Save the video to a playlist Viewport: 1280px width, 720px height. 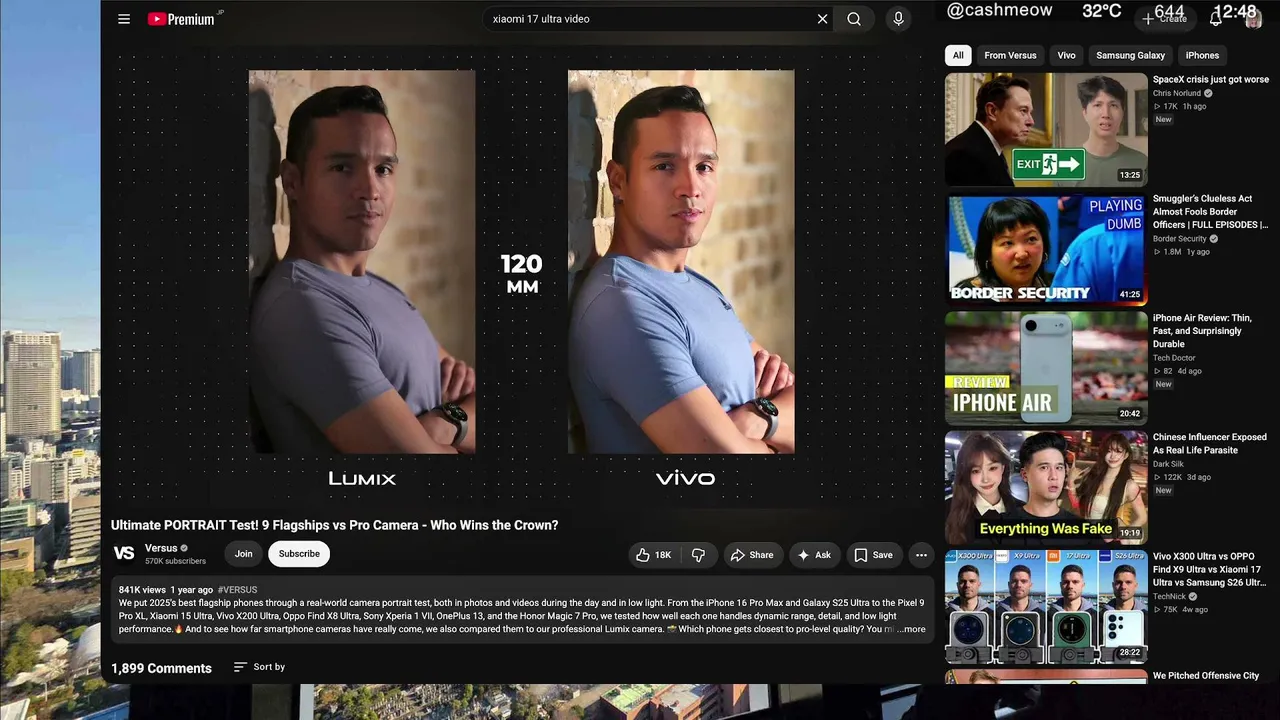873,555
